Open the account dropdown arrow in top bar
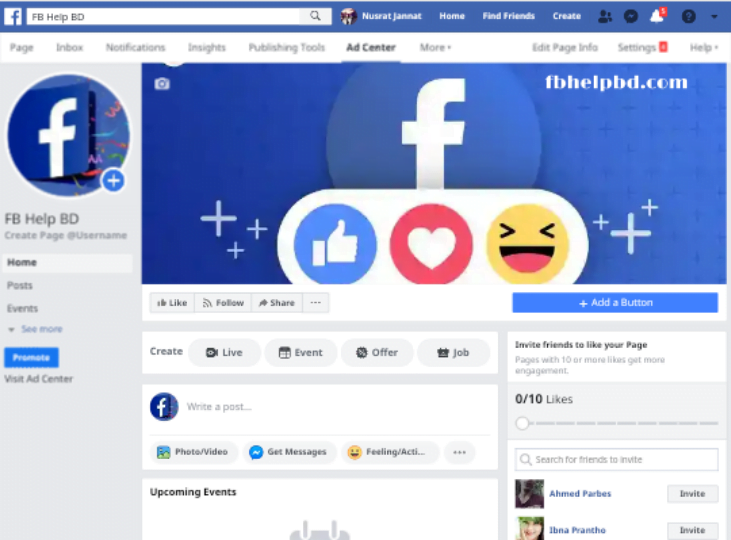Screen dimensions: 731x540 [x=714, y=16]
